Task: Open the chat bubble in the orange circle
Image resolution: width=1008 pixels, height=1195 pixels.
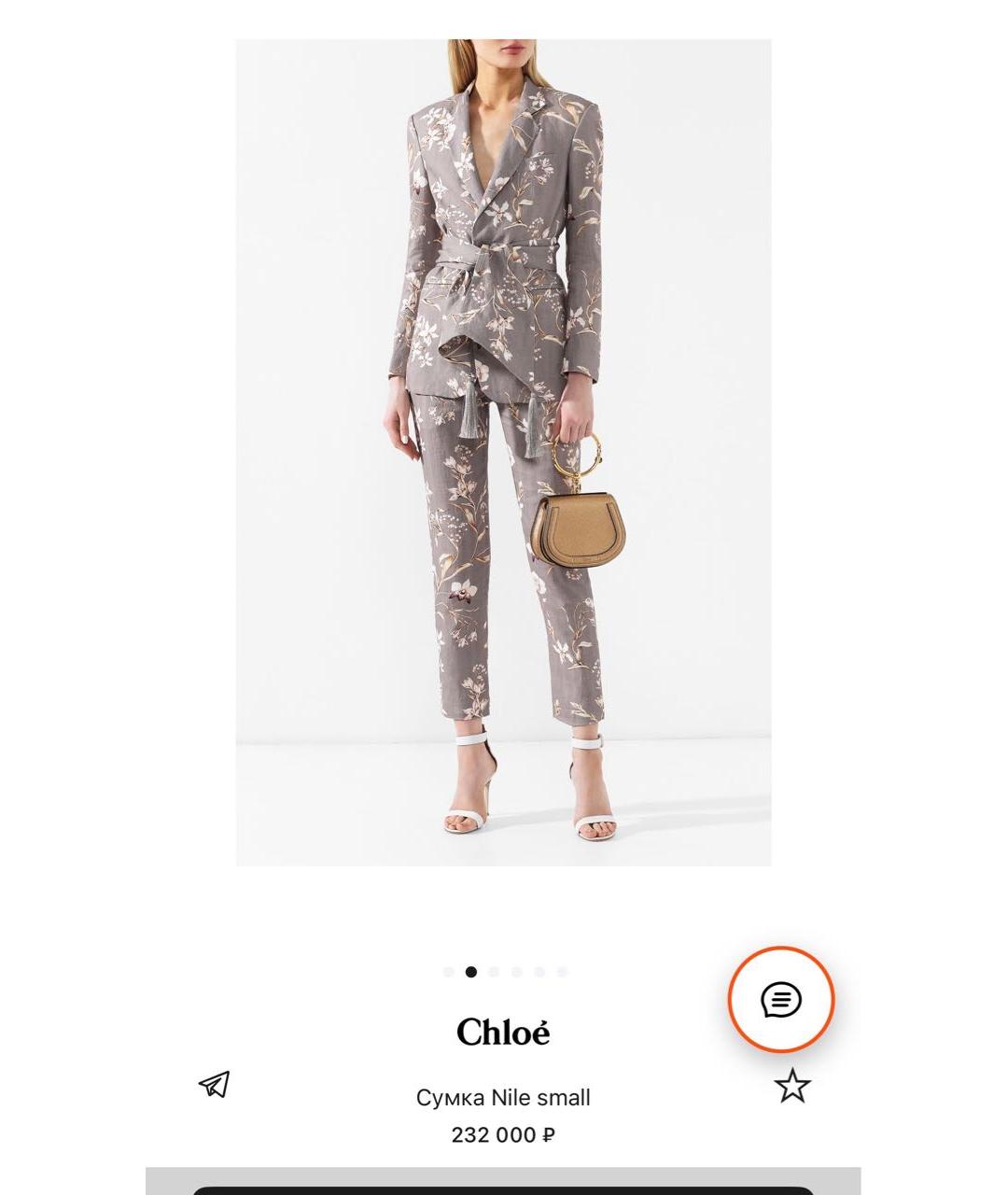Action: coord(781,1000)
